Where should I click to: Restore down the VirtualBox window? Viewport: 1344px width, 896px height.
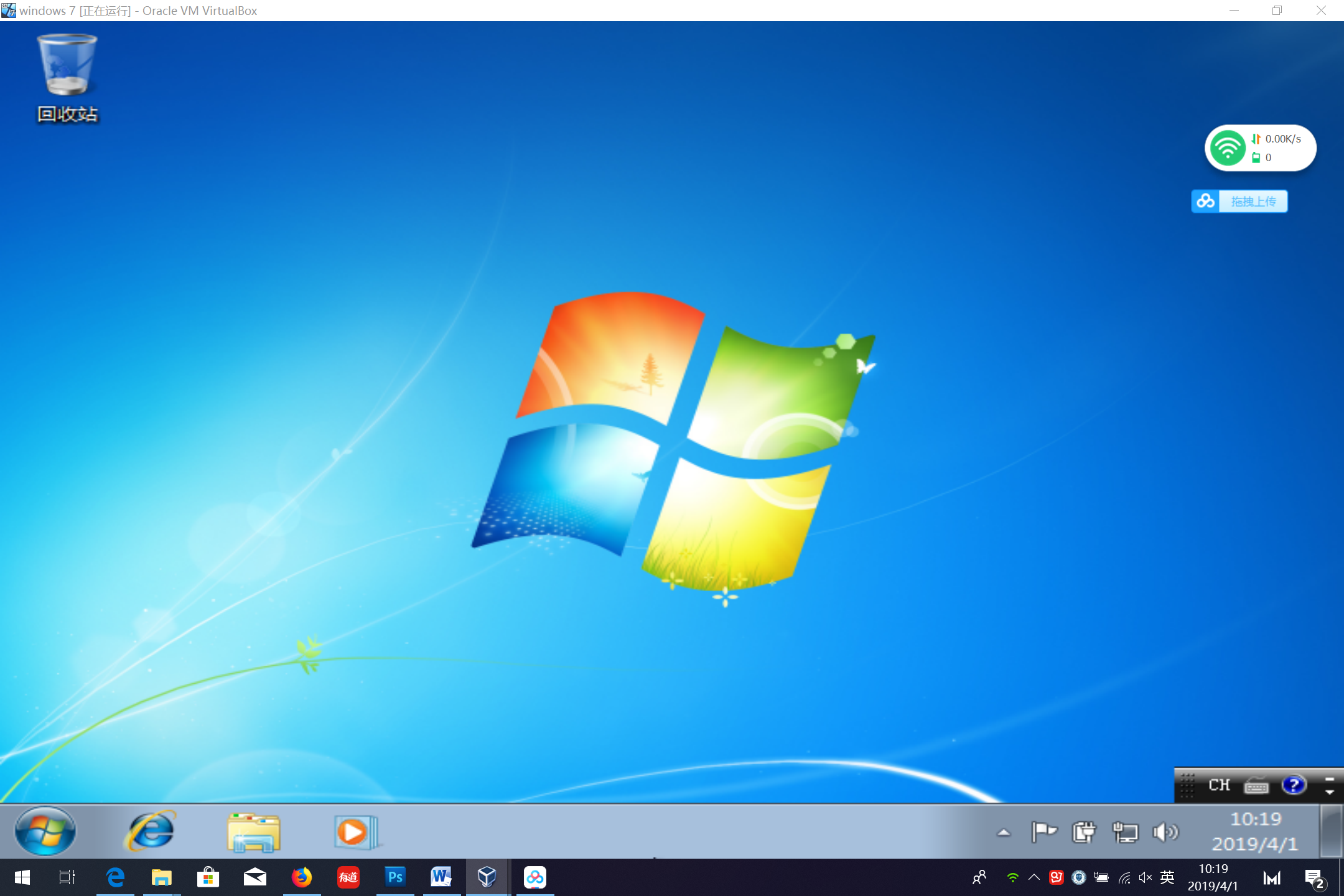tap(1277, 11)
